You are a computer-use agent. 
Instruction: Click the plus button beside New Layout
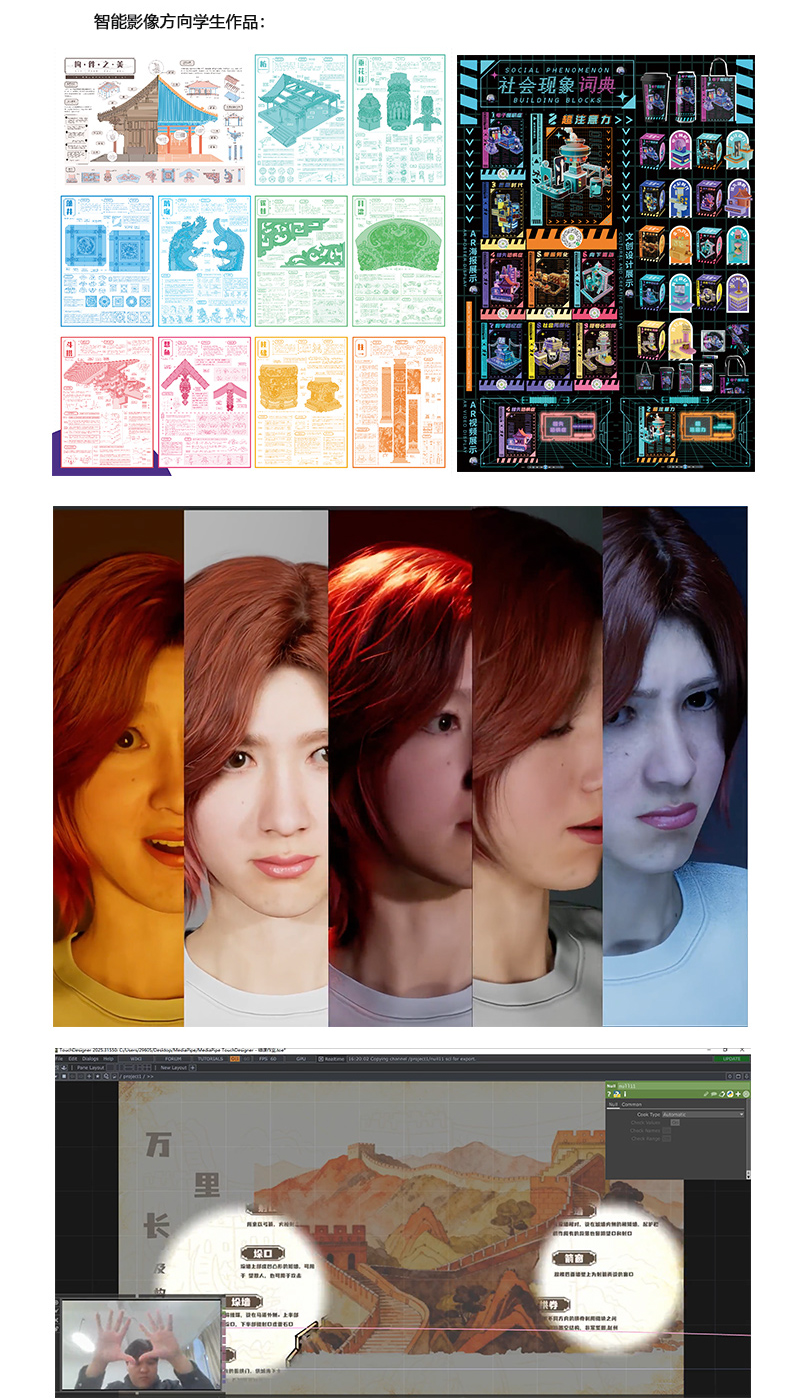[x=194, y=1068]
